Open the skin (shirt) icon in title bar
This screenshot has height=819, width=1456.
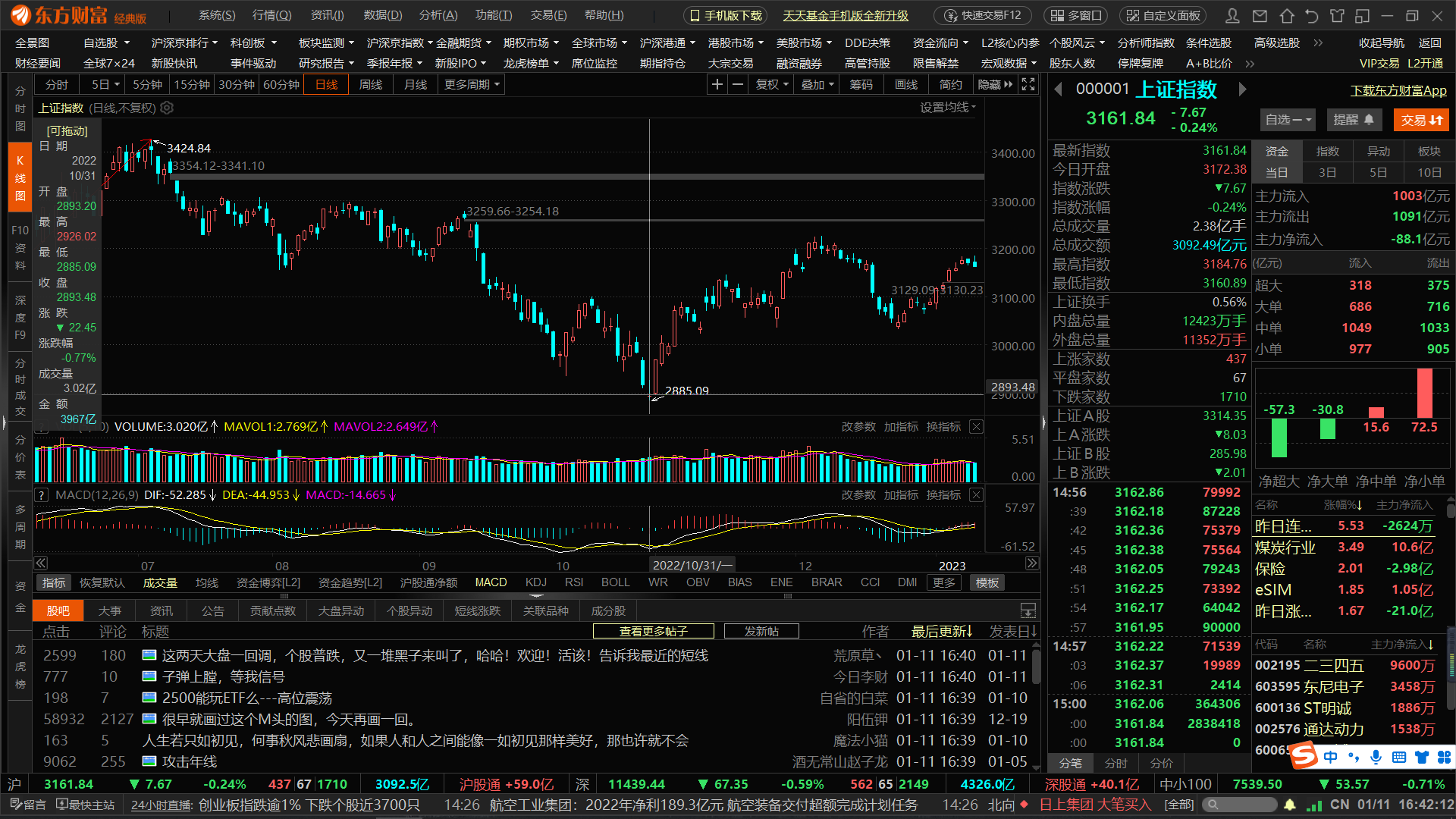pyautogui.click(x=1337, y=15)
